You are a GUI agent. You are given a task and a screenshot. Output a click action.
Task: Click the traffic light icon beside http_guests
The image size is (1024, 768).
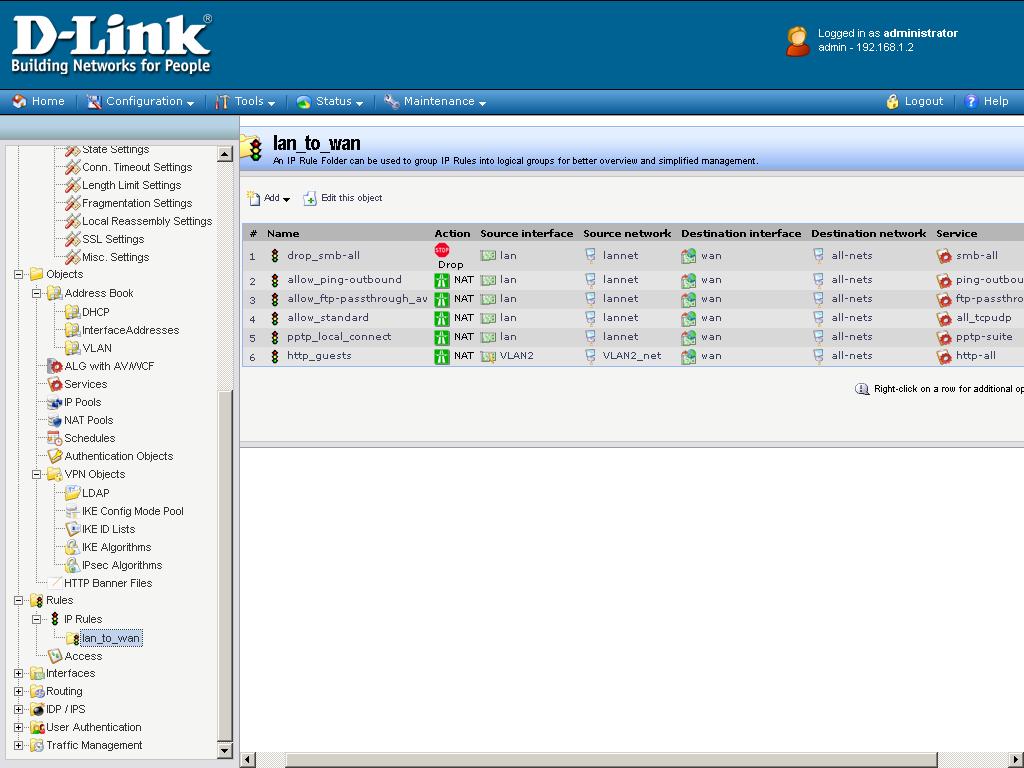[275, 356]
